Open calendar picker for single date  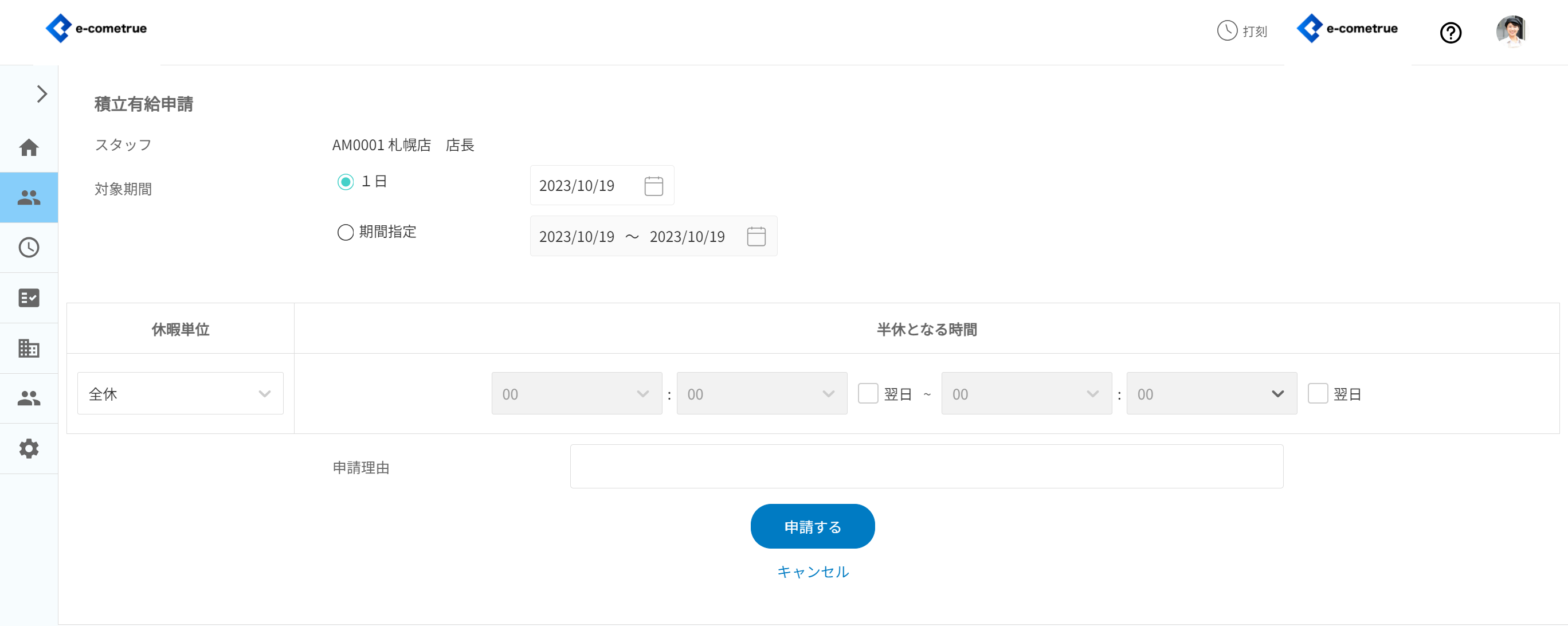(x=653, y=186)
